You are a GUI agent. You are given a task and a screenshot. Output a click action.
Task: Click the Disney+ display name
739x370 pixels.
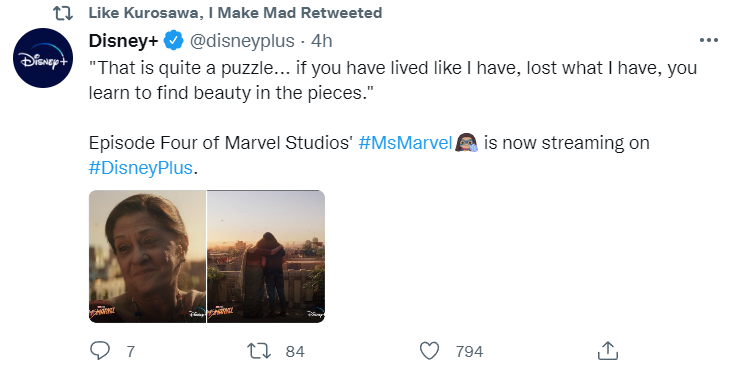click(x=123, y=41)
